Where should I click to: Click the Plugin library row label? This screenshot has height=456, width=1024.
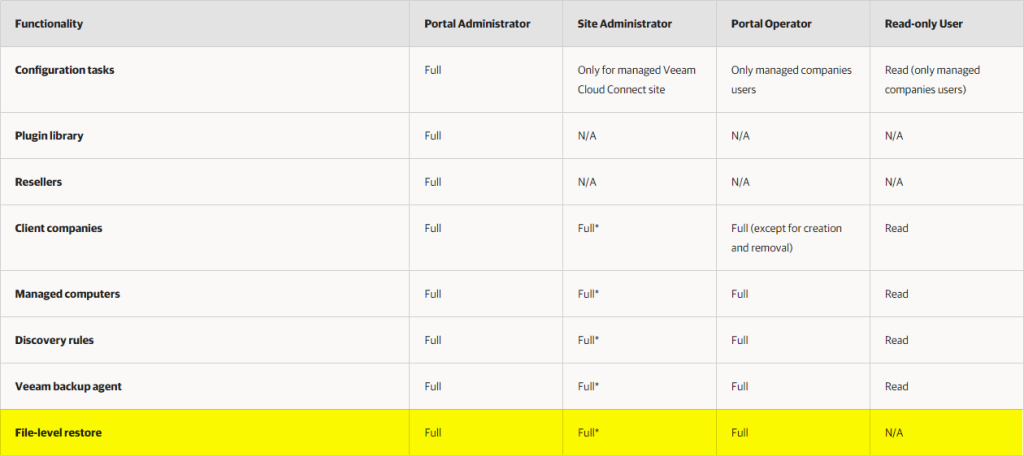click(x=49, y=136)
